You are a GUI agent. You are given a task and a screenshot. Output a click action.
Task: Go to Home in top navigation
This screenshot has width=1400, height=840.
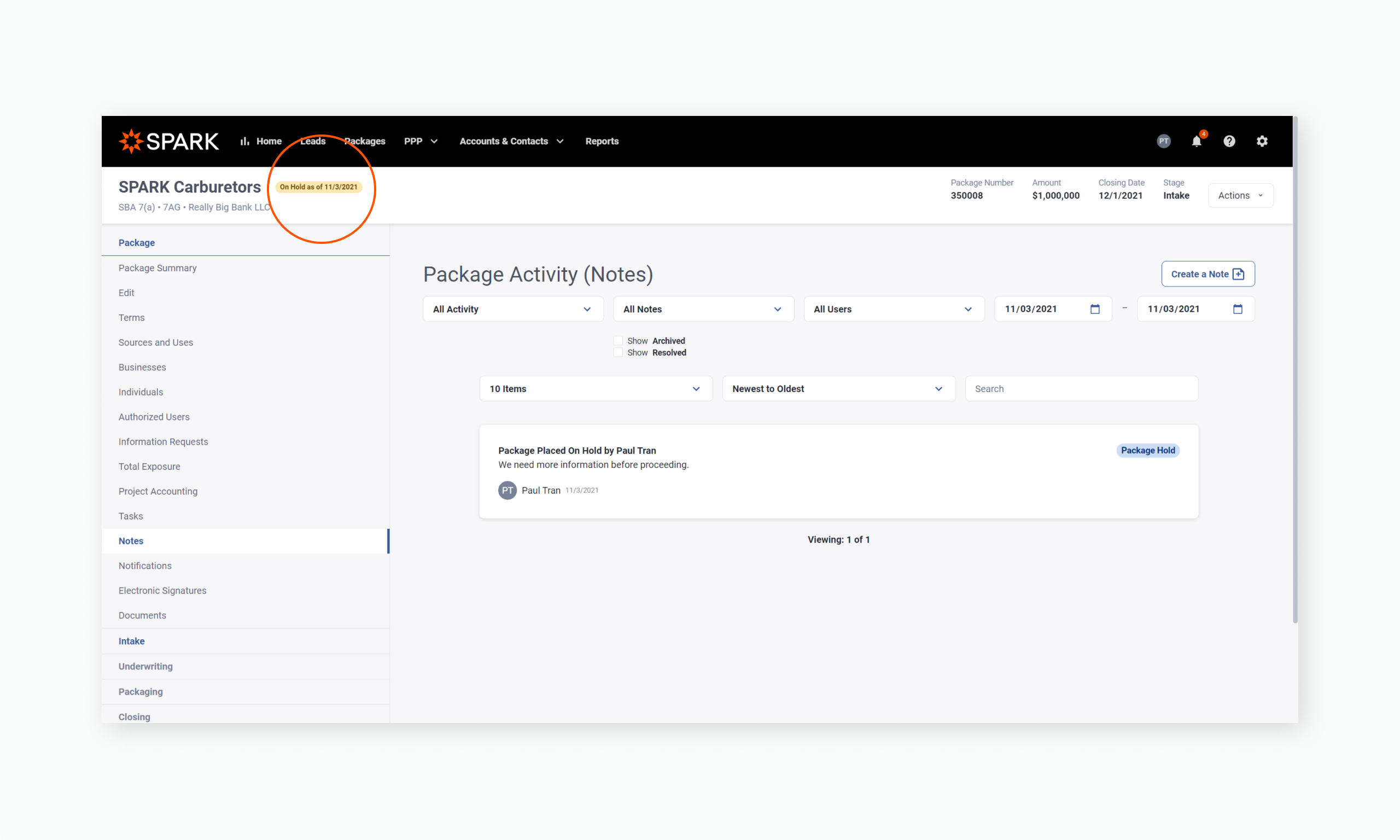pyautogui.click(x=268, y=141)
